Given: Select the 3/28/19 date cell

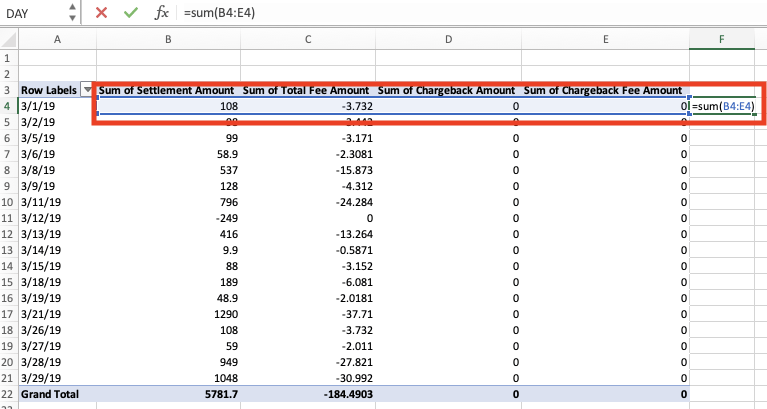Looking at the screenshot, I should click(57, 363).
